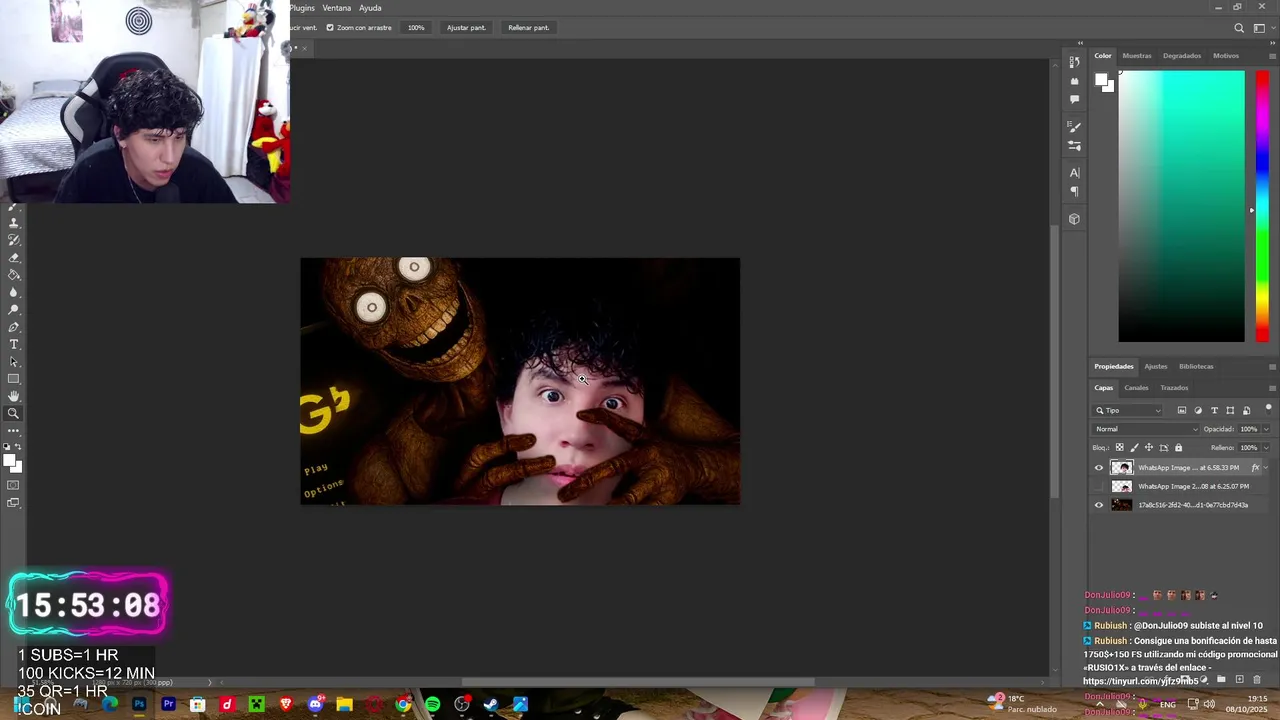Screen dimensions: 1280x720
Task: Lock layer position
Action: (1149, 448)
